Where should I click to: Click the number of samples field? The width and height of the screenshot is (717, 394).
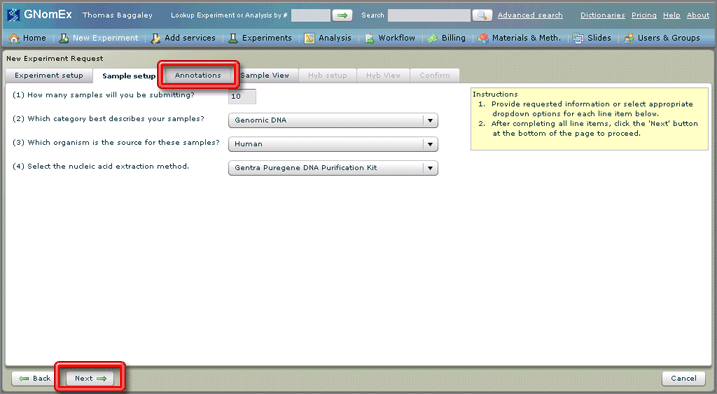(242, 96)
